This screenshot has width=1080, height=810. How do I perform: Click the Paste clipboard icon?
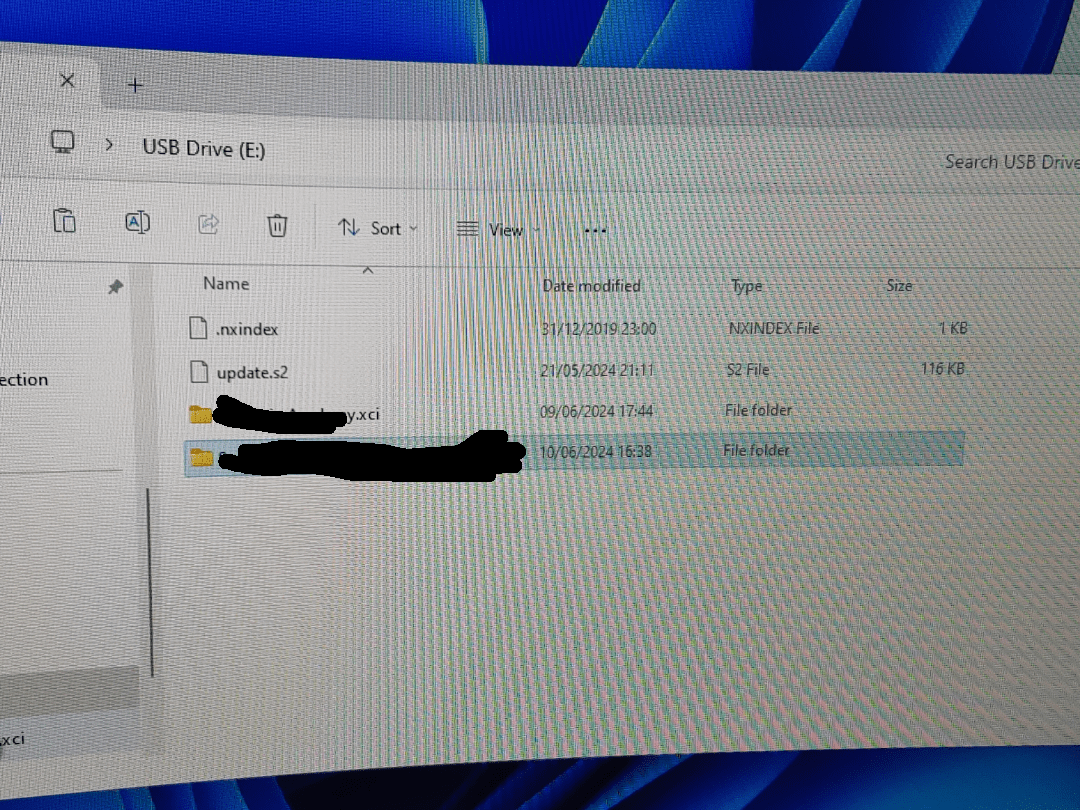[64, 220]
